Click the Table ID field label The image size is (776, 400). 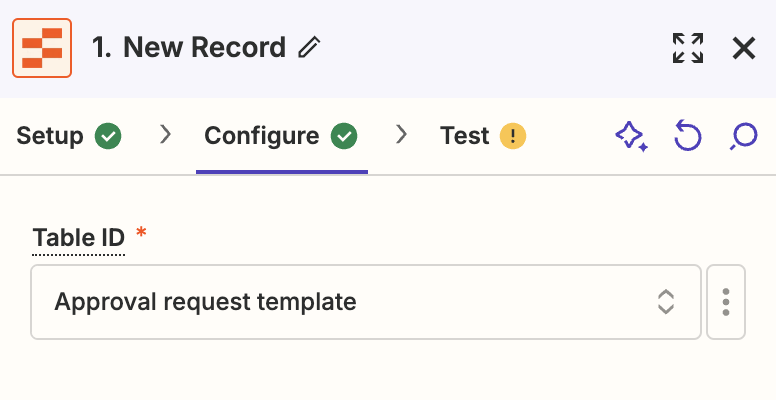pyautogui.click(x=79, y=238)
